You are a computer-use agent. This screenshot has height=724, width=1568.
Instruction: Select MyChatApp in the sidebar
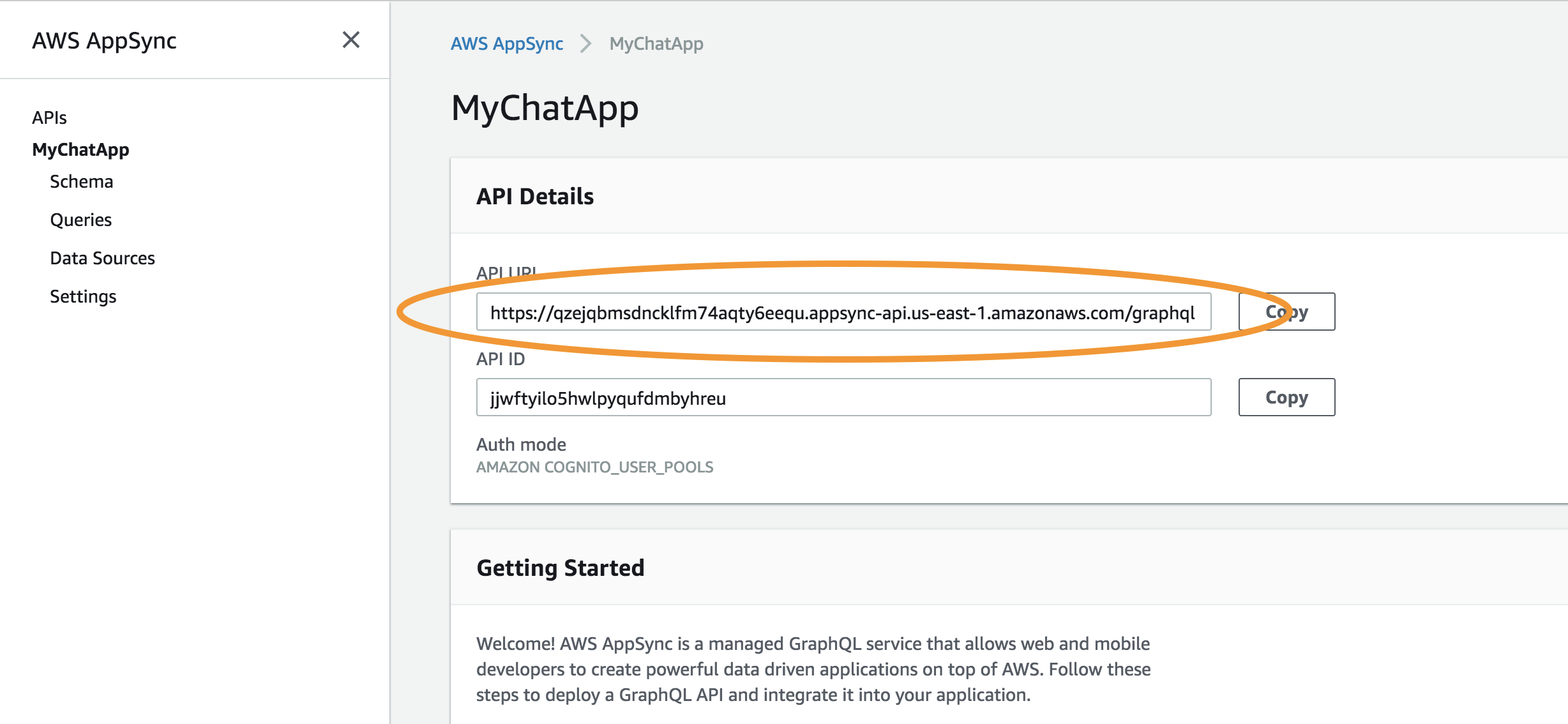(81, 149)
